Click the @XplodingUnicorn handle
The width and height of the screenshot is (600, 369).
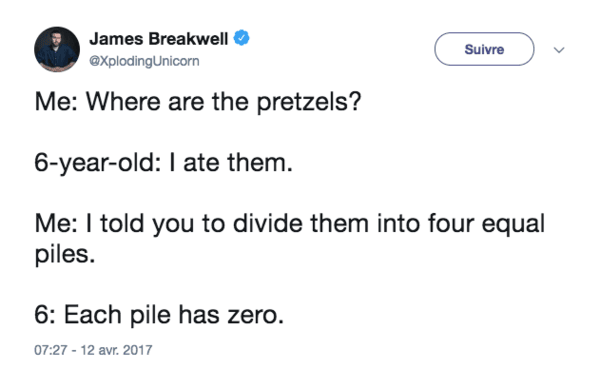click(x=144, y=61)
